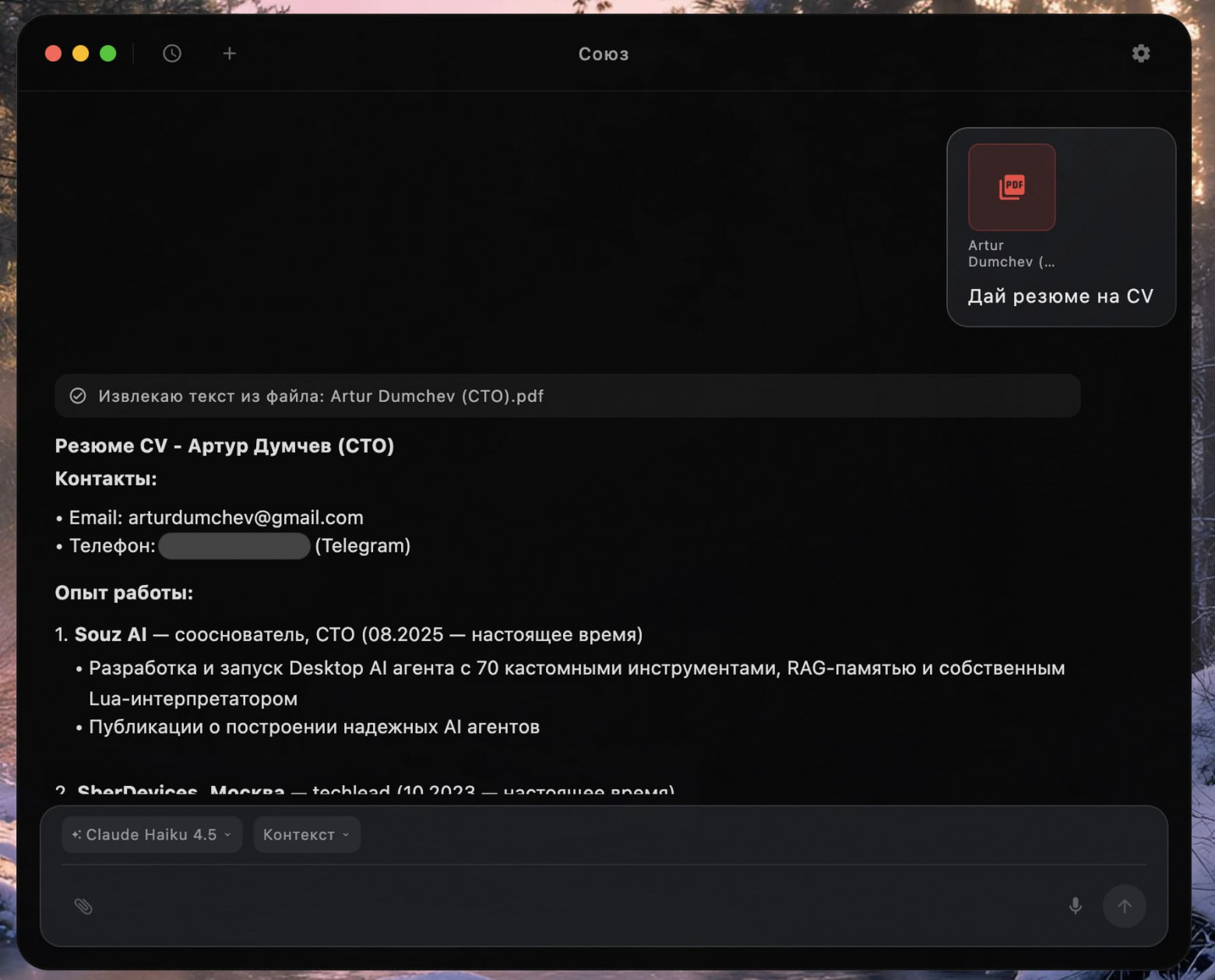Click the blurred phone number field

tap(234, 546)
